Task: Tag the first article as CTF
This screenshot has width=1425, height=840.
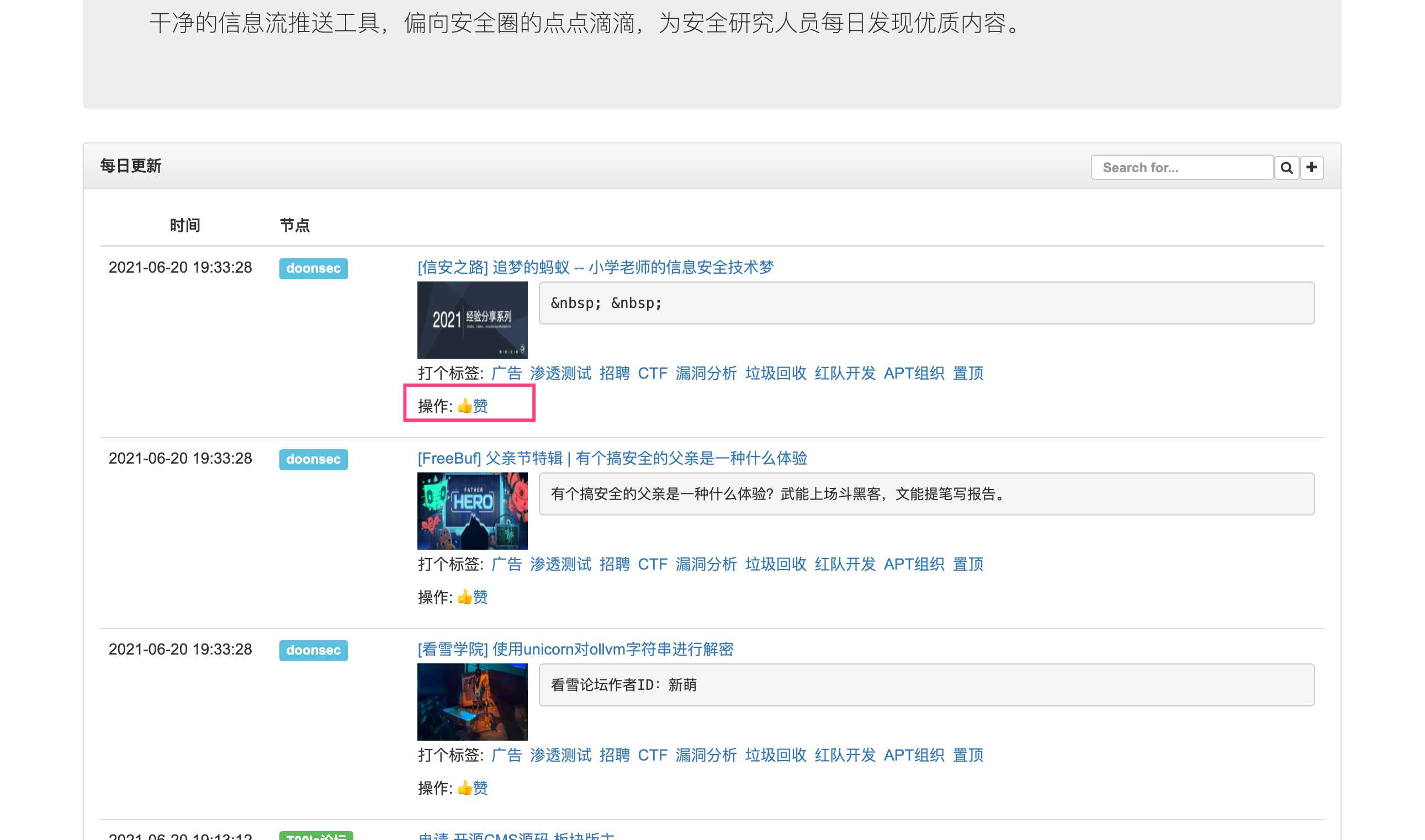Action: point(652,373)
